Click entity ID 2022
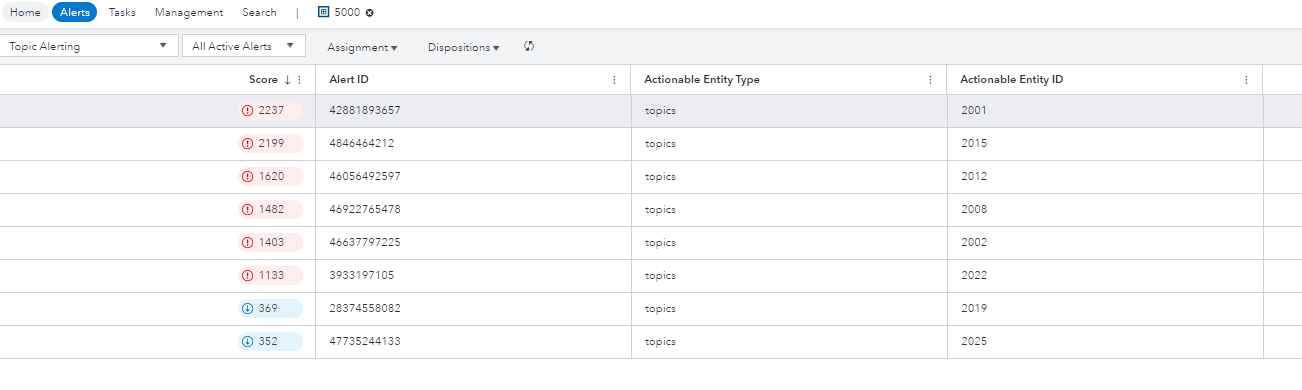This screenshot has height=390, width=1302. tap(973, 276)
